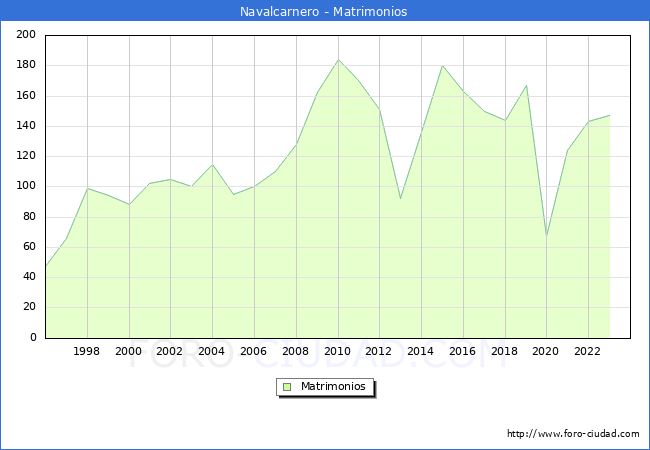Screen dimensions: 650x450
Task: Click the 40 y-axis value
Action: pyautogui.click(x=29, y=276)
